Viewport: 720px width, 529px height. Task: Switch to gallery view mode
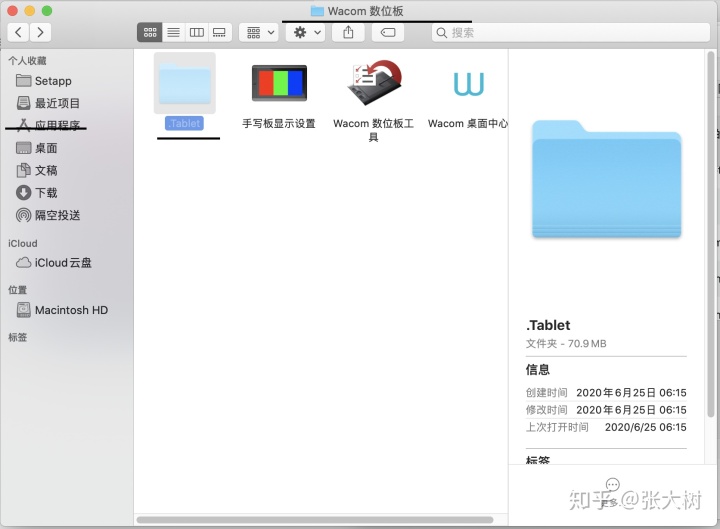click(x=219, y=32)
